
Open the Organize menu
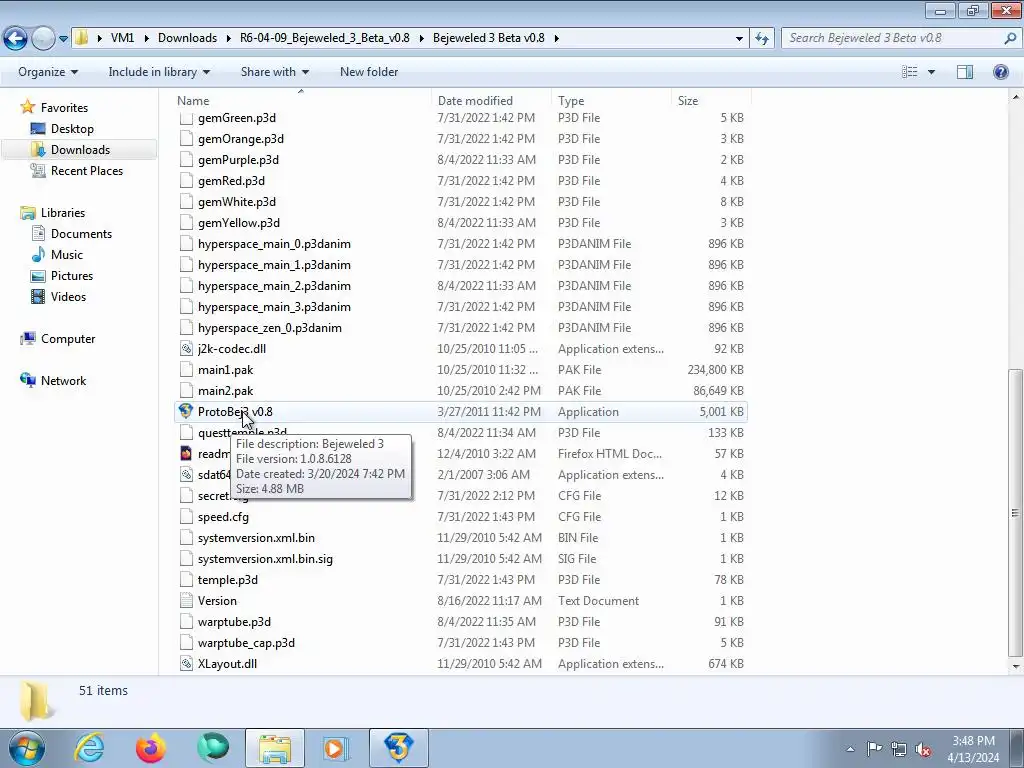coord(48,72)
